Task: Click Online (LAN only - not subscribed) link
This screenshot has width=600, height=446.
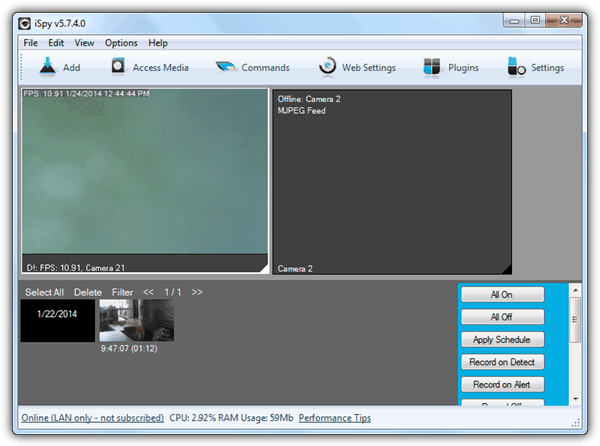Action: pos(93,418)
